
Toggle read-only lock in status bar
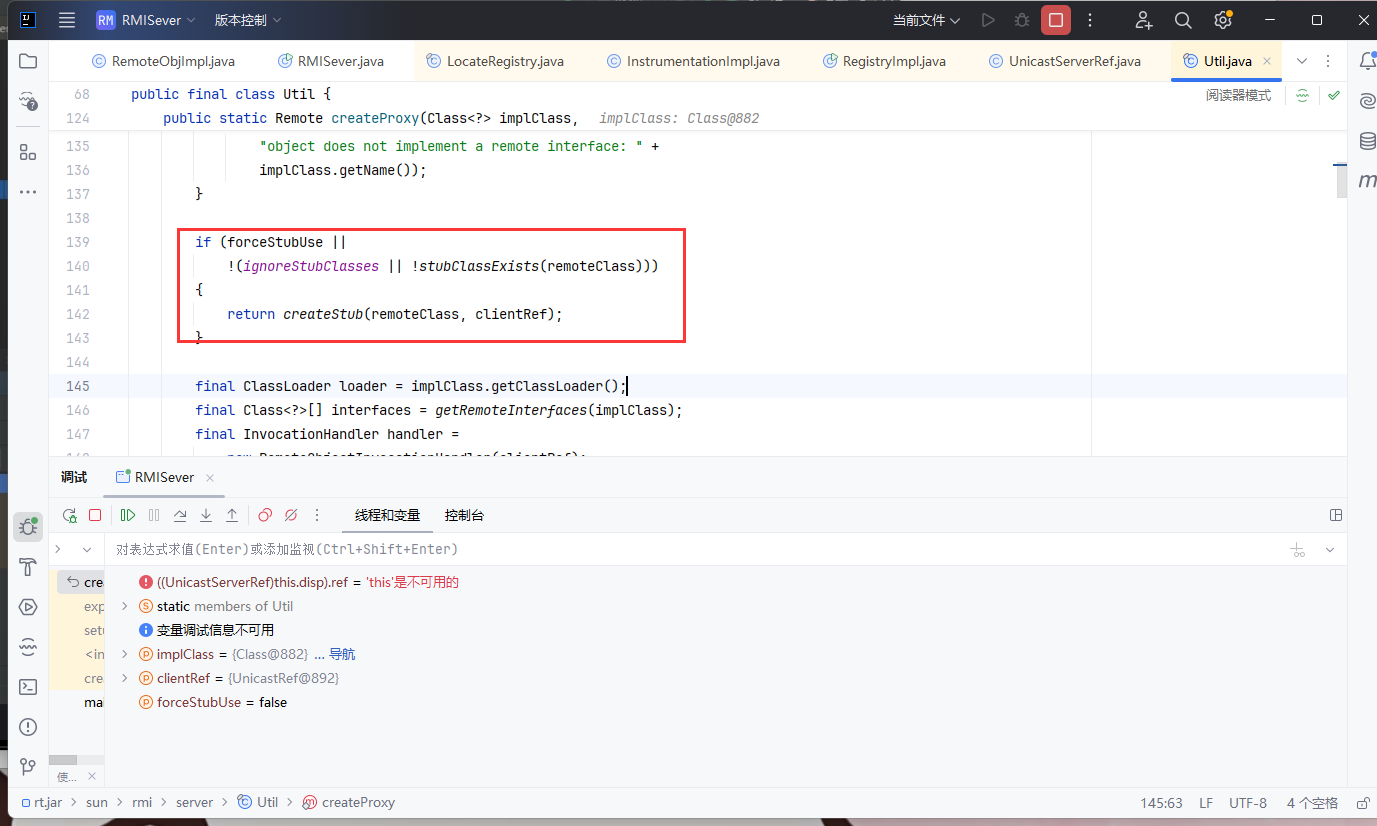click(x=1361, y=802)
